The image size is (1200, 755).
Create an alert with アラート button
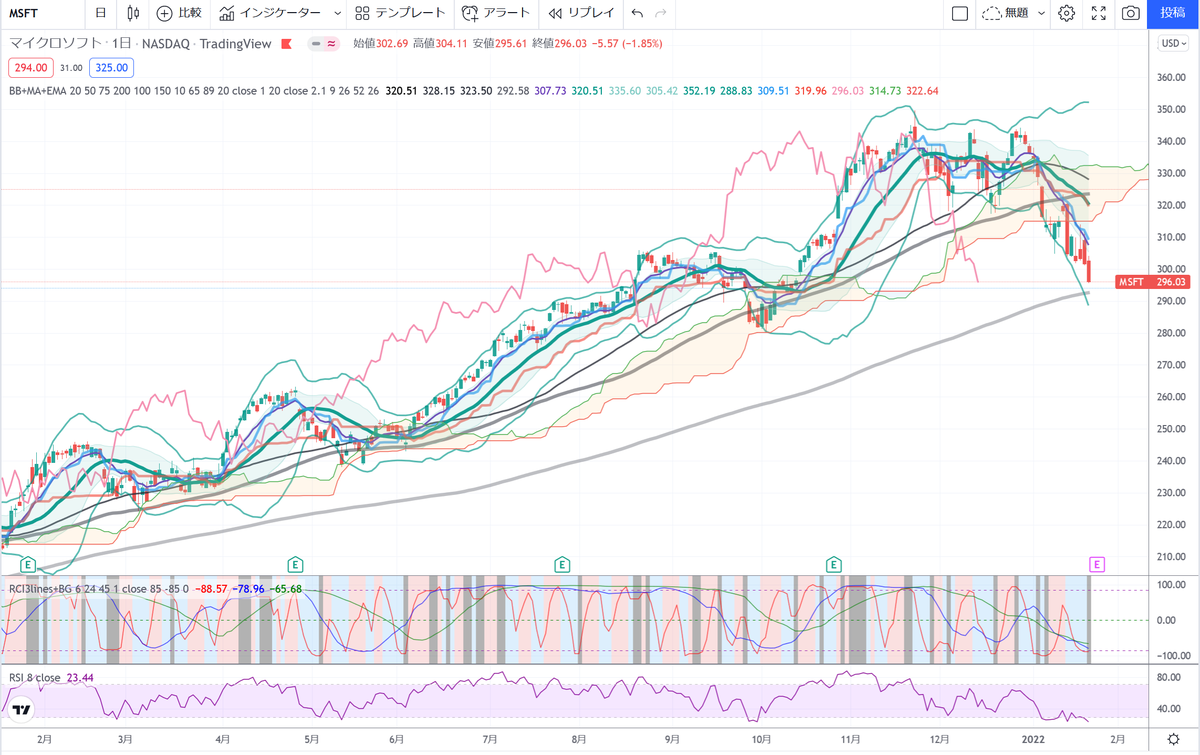click(x=496, y=13)
